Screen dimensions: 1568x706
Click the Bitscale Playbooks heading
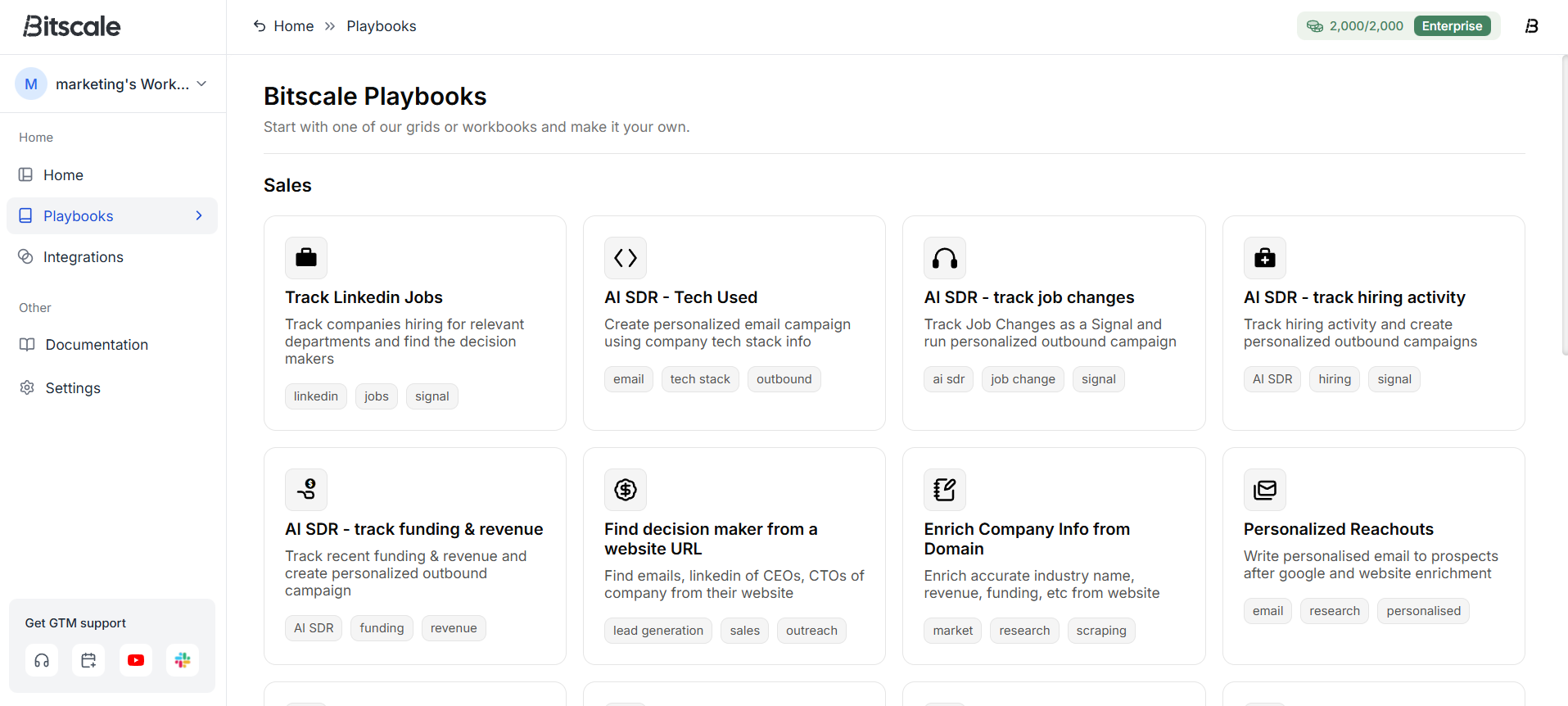click(375, 97)
